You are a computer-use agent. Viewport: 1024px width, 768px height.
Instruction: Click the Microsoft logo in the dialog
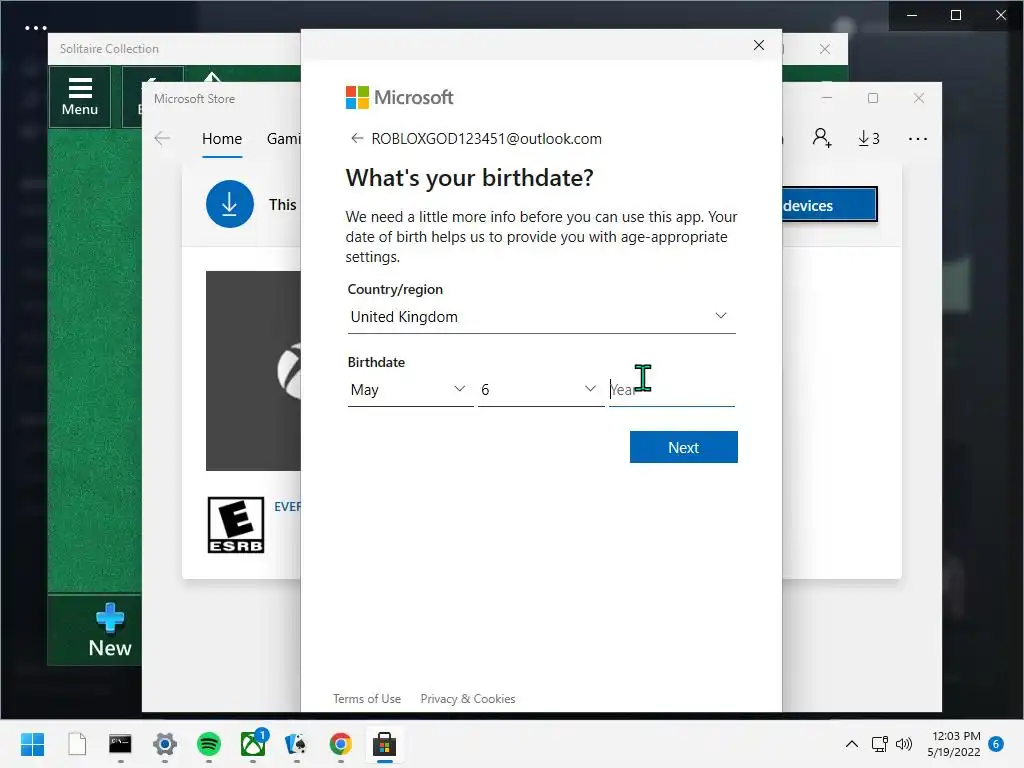[x=399, y=98]
